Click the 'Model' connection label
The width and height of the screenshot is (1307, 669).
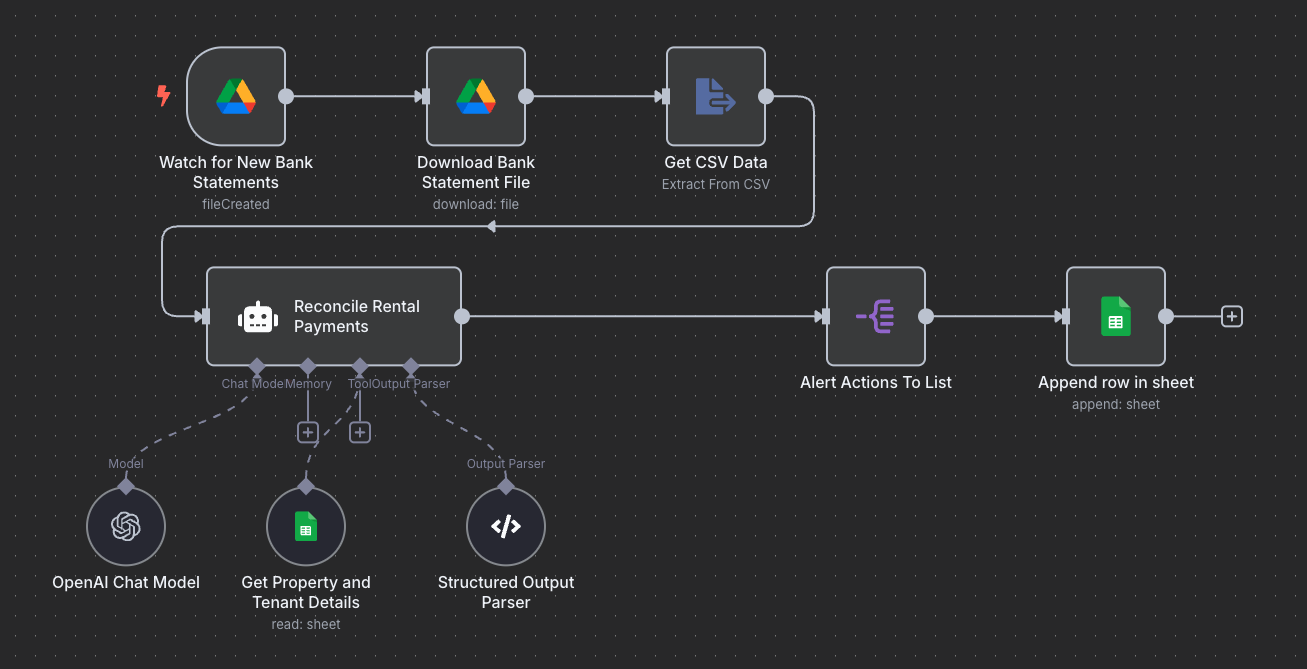(x=126, y=463)
